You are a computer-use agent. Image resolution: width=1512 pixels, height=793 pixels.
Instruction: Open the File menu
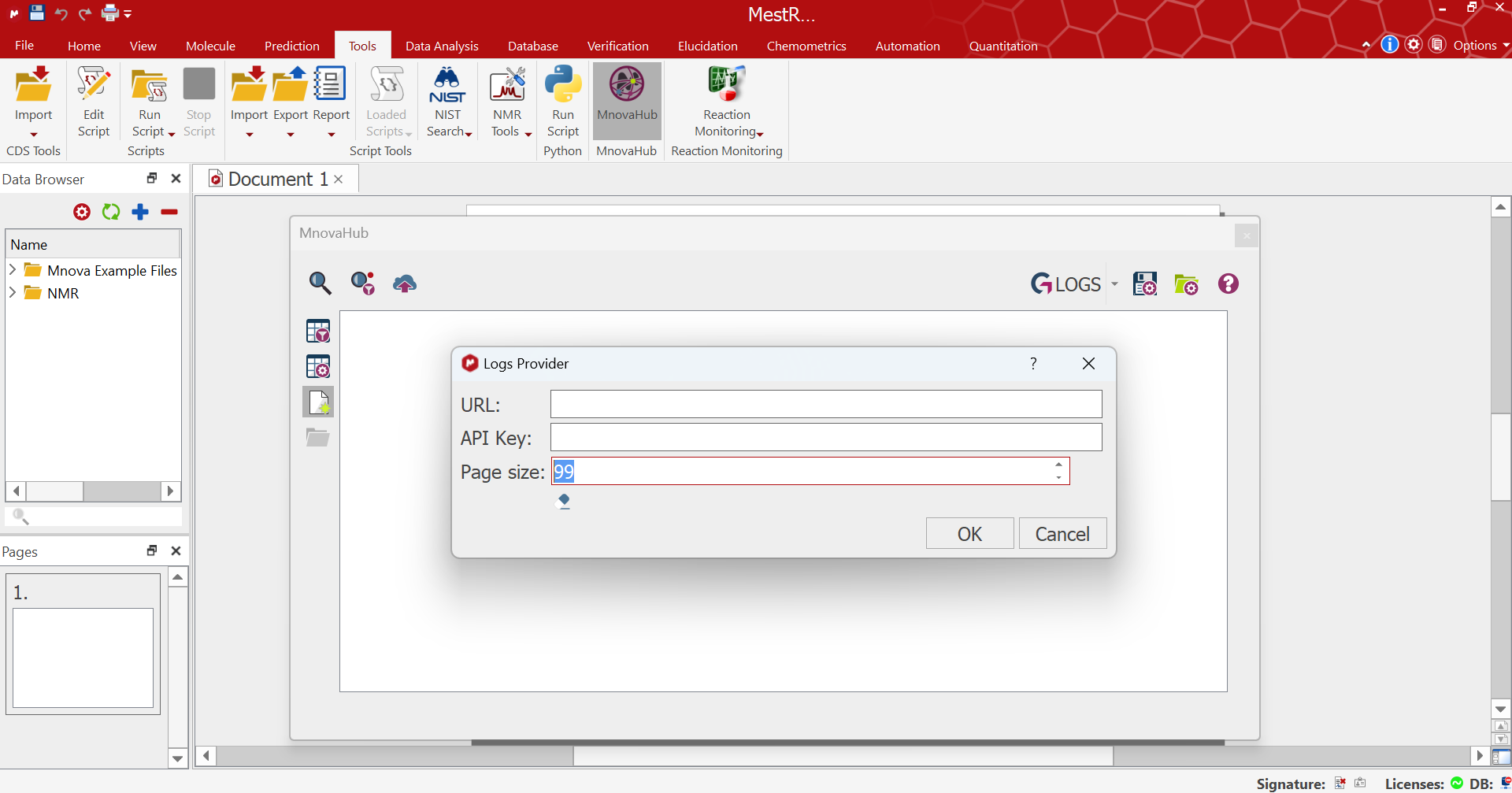point(24,46)
